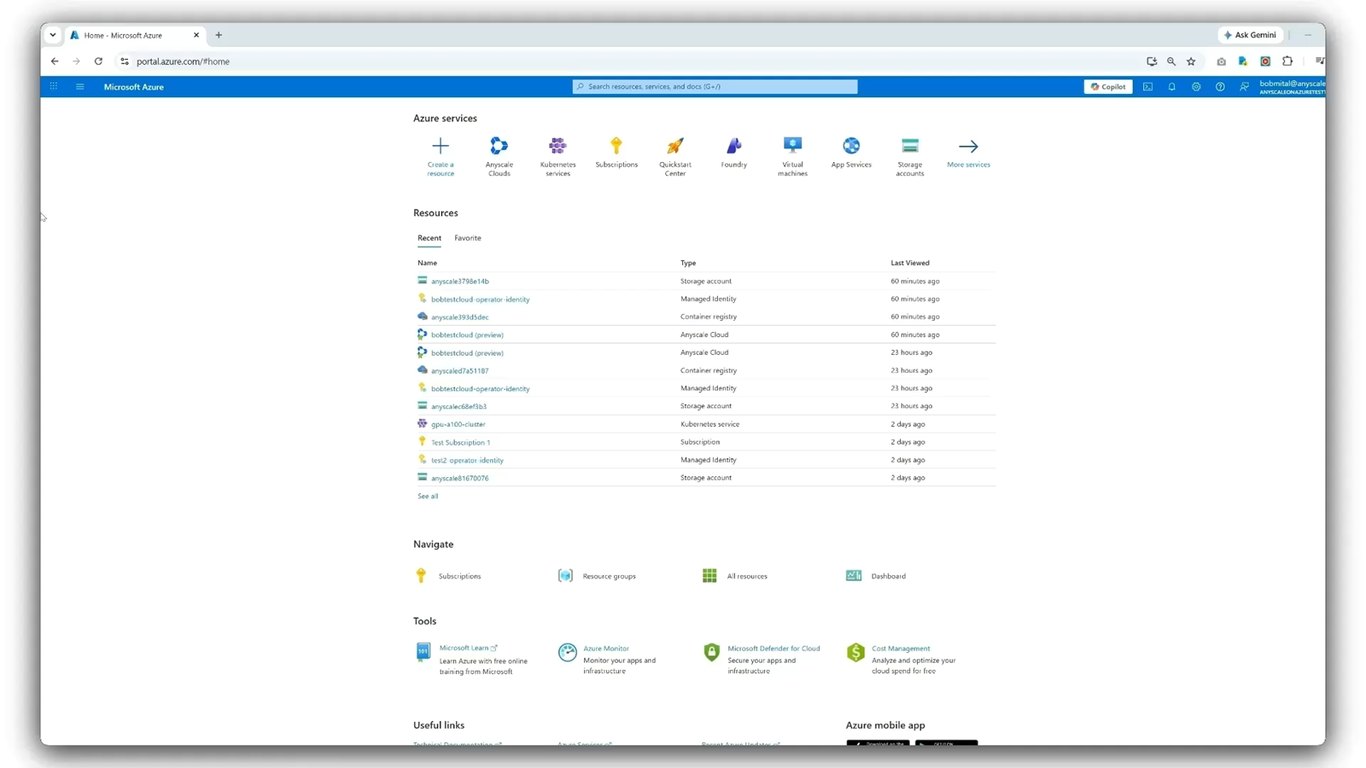
Task: Open the Foundry service
Action: pyautogui.click(x=734, y=153)
